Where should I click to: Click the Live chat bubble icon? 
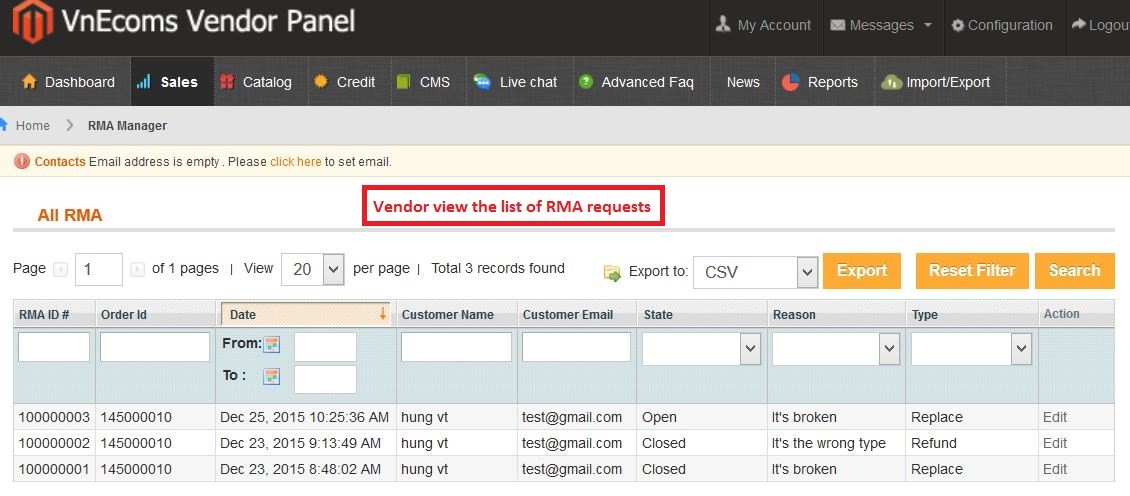482,81
